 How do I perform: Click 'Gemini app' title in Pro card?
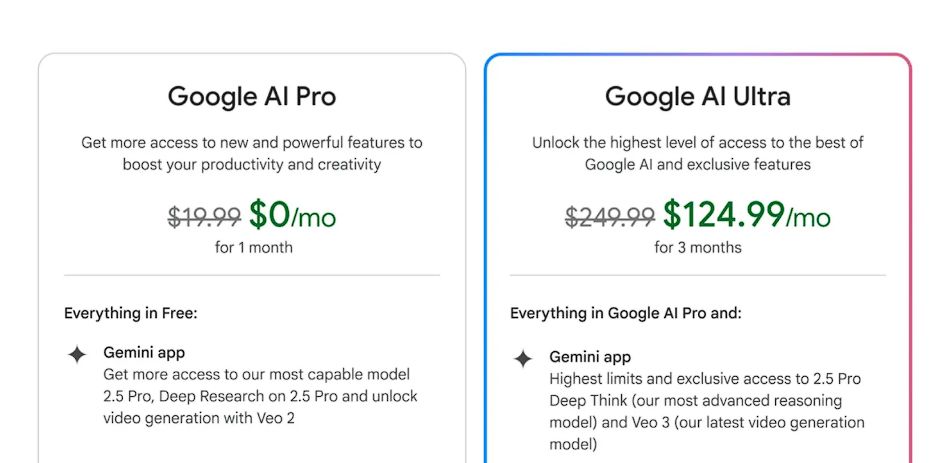[x=144, y=352]
